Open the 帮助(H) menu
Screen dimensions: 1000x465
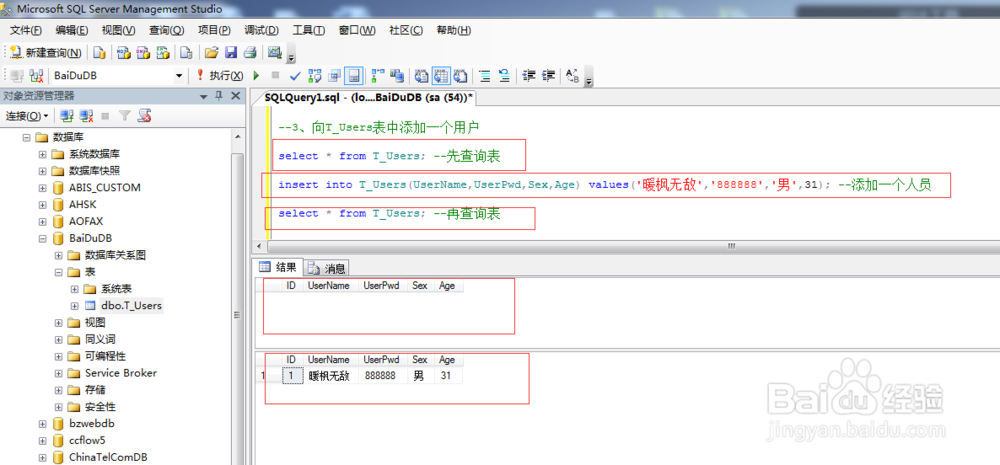[453, 31]
